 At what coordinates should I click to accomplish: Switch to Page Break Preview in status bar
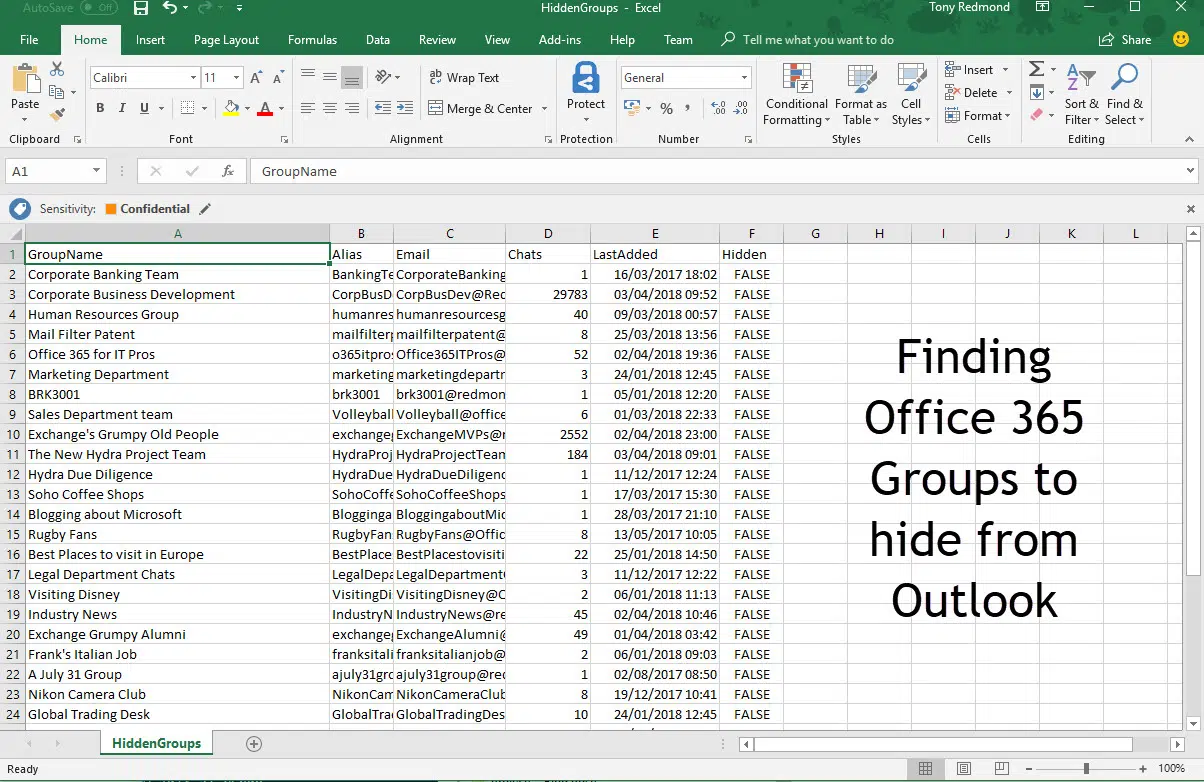1001,769
